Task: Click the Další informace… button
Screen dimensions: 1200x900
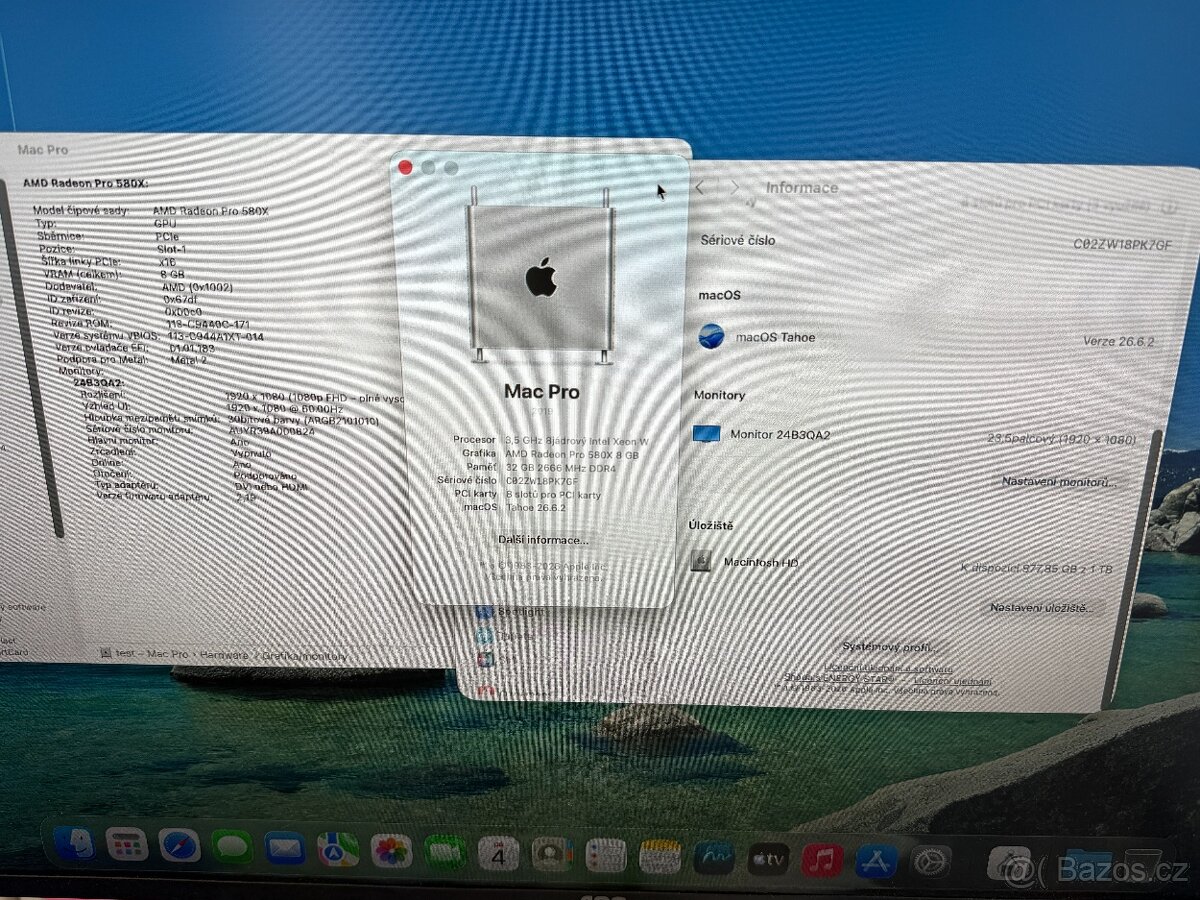Action: (543, 539)
